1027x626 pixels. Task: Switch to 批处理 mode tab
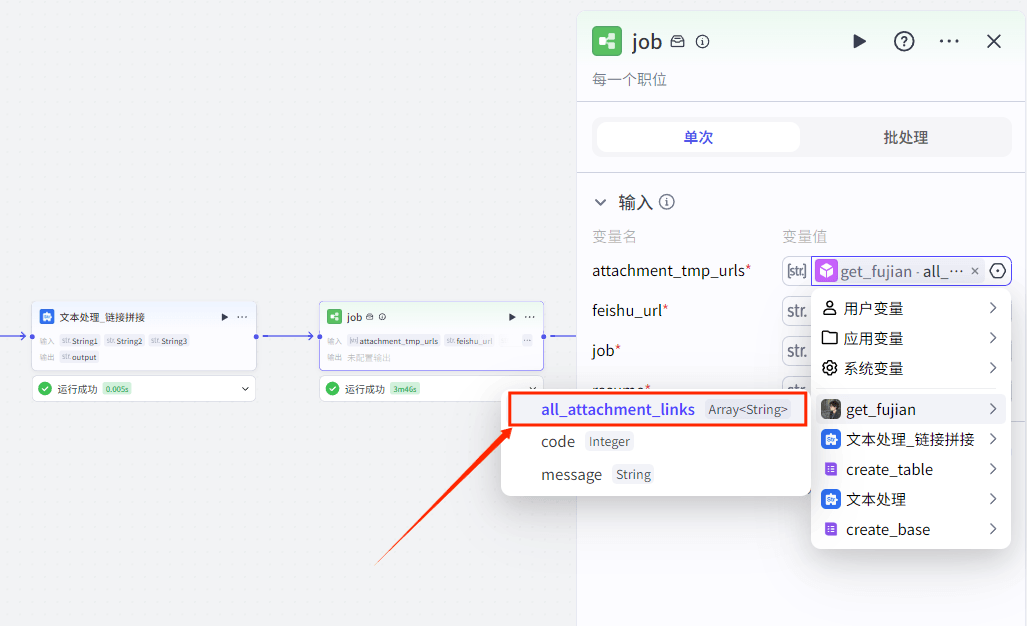(905, 138)
